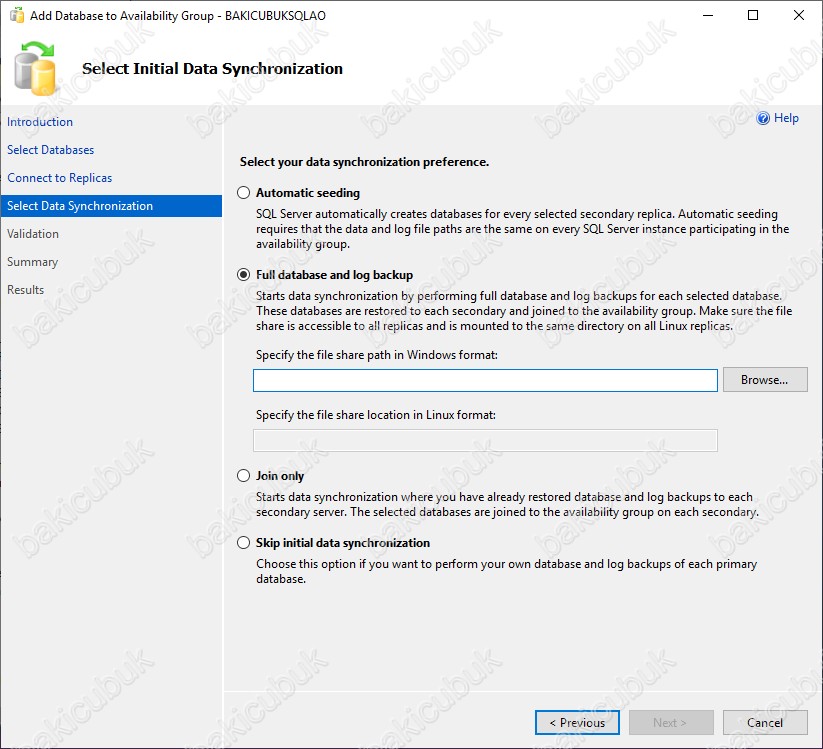
Task: Go to the Introduction wizard page
Action: (40, 122)
